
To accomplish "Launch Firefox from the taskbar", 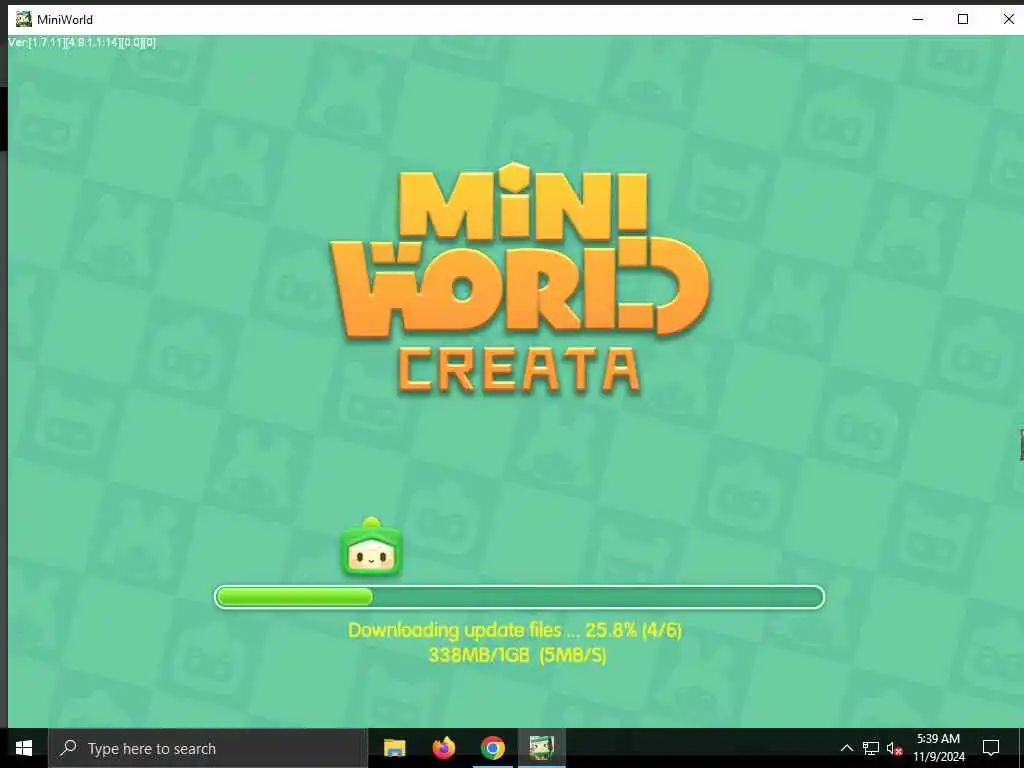I will pyautogui.click(x=444, y=748).
